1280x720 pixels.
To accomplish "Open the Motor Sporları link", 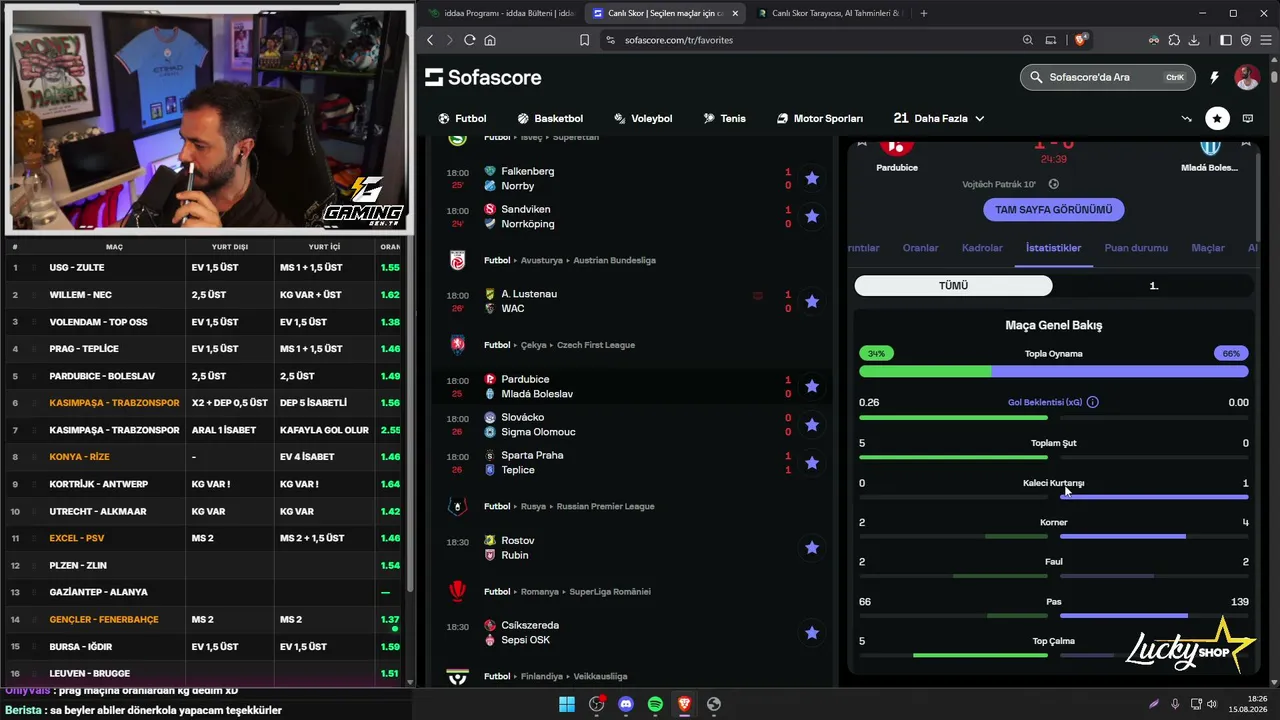I will [x=820, y=118].
